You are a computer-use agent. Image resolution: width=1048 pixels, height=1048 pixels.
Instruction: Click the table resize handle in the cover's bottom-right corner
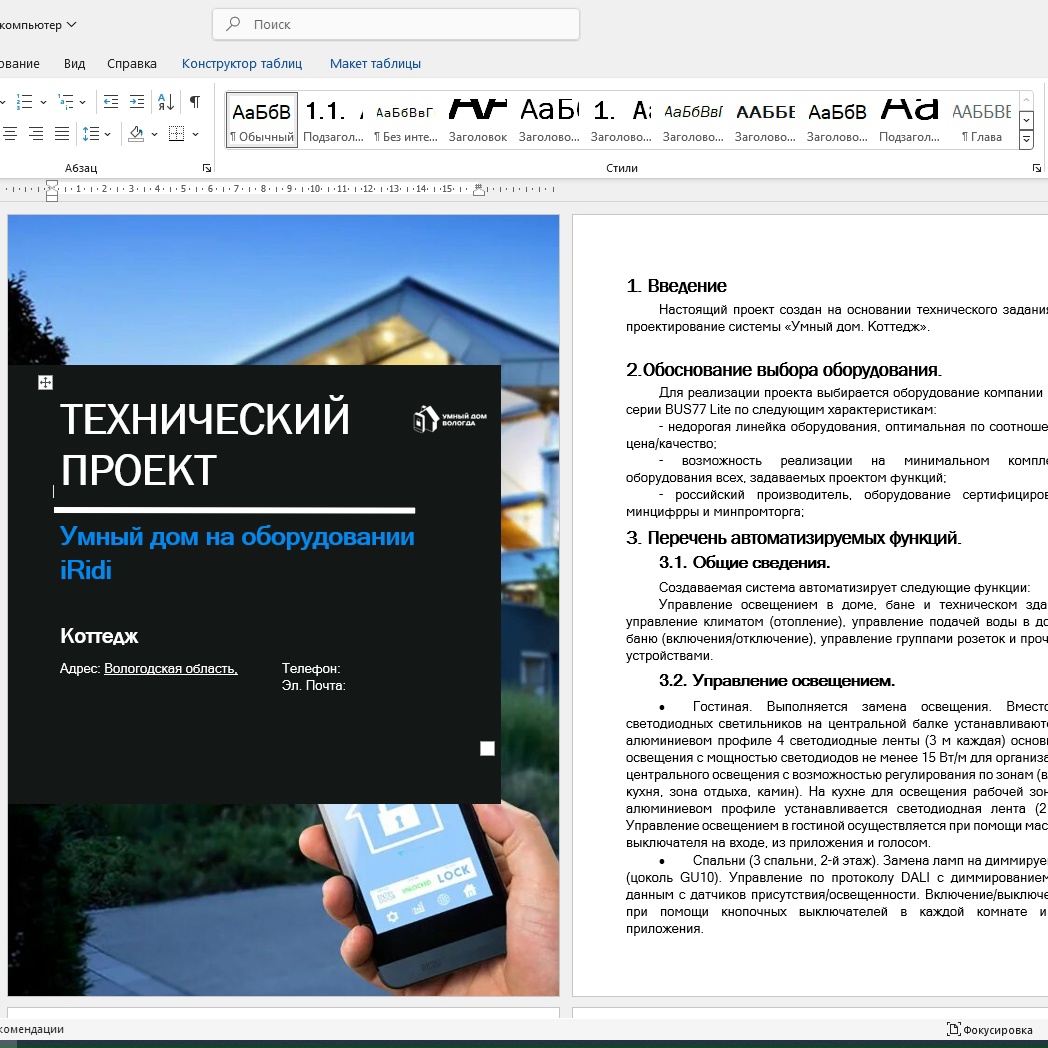tap(487, 749)
